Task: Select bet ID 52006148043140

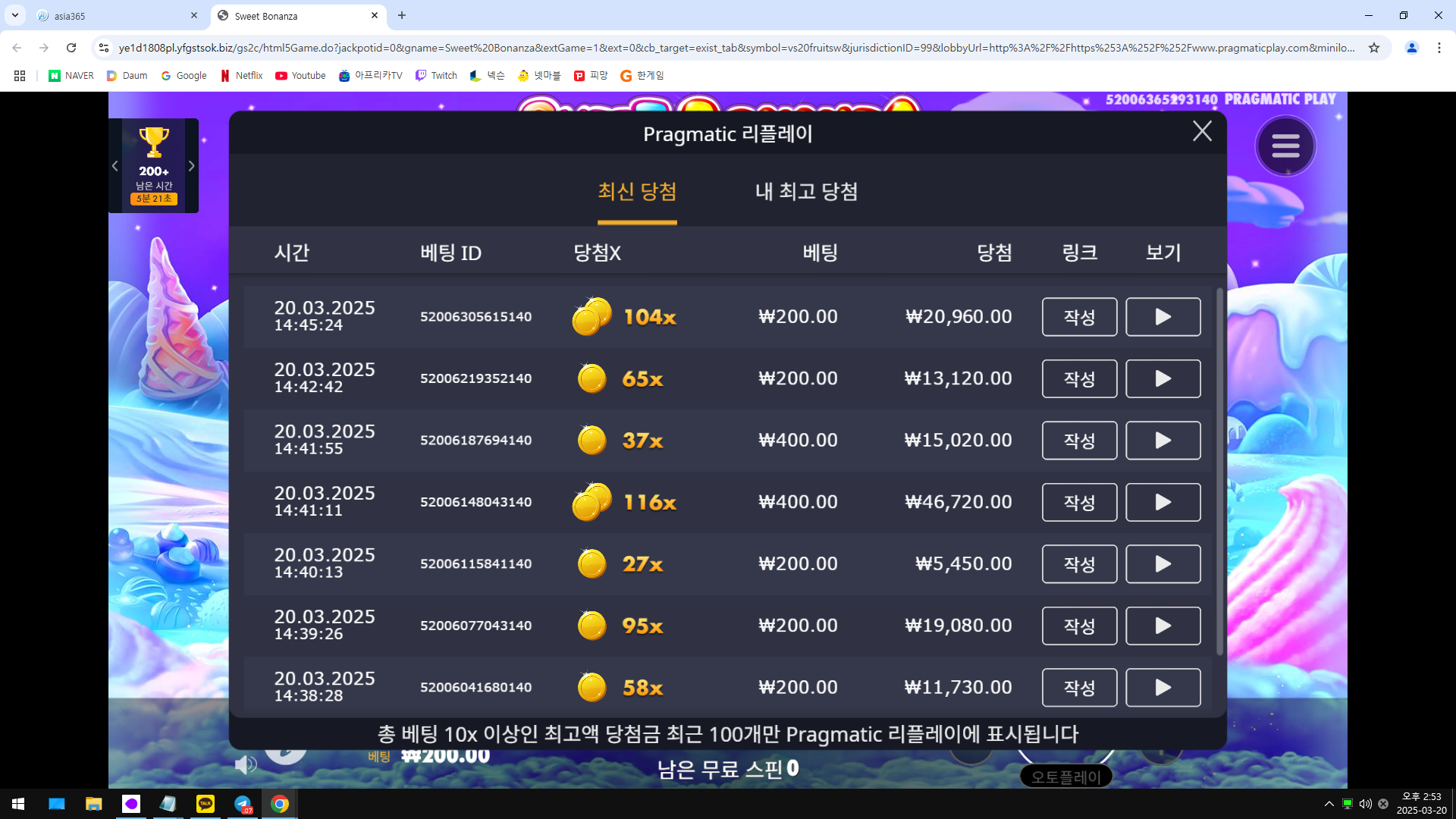Action: [x=475, y=502]
